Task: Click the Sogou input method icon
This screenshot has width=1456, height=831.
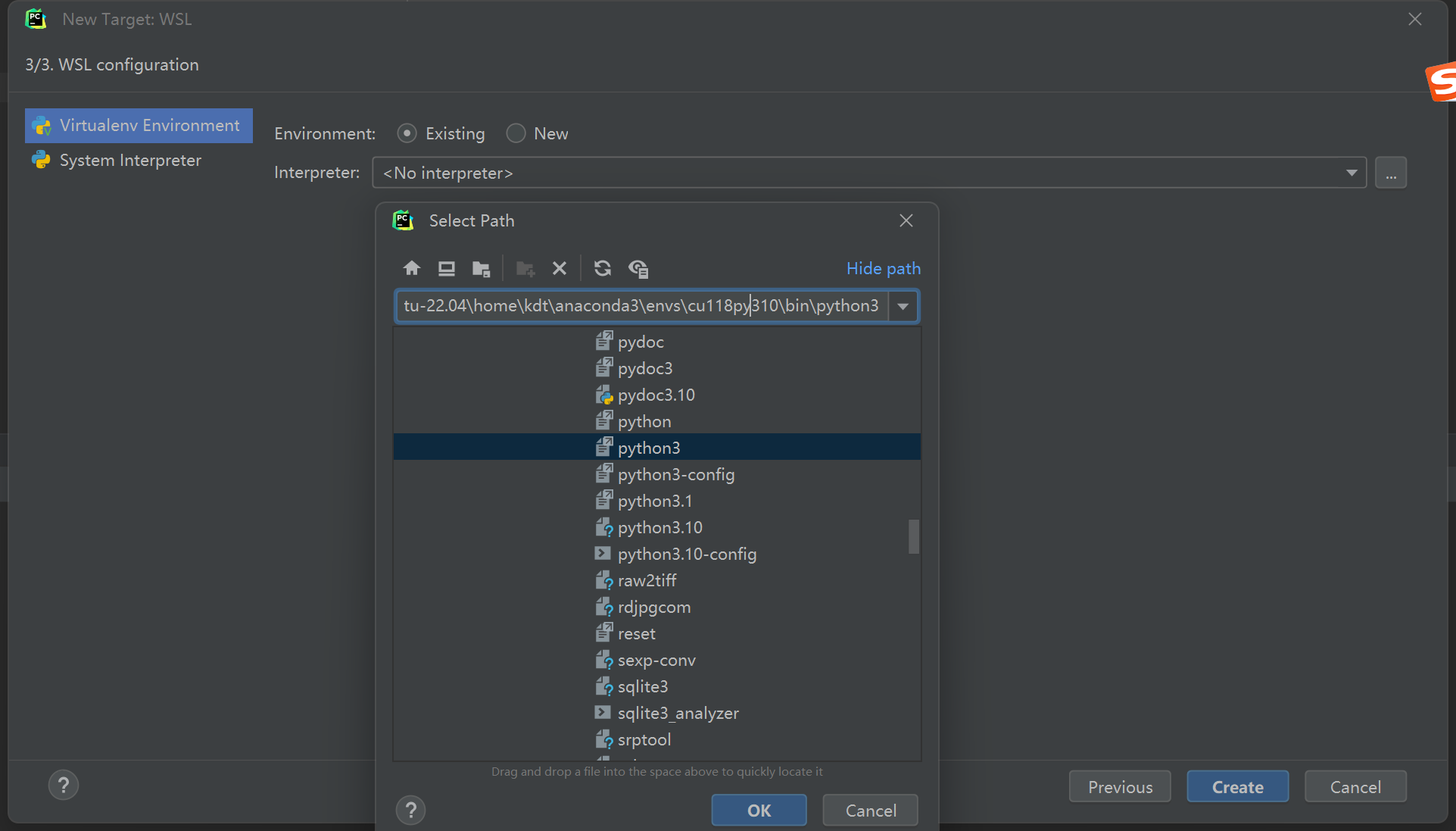Action: pyautogui.click(x=1441, y=82)
